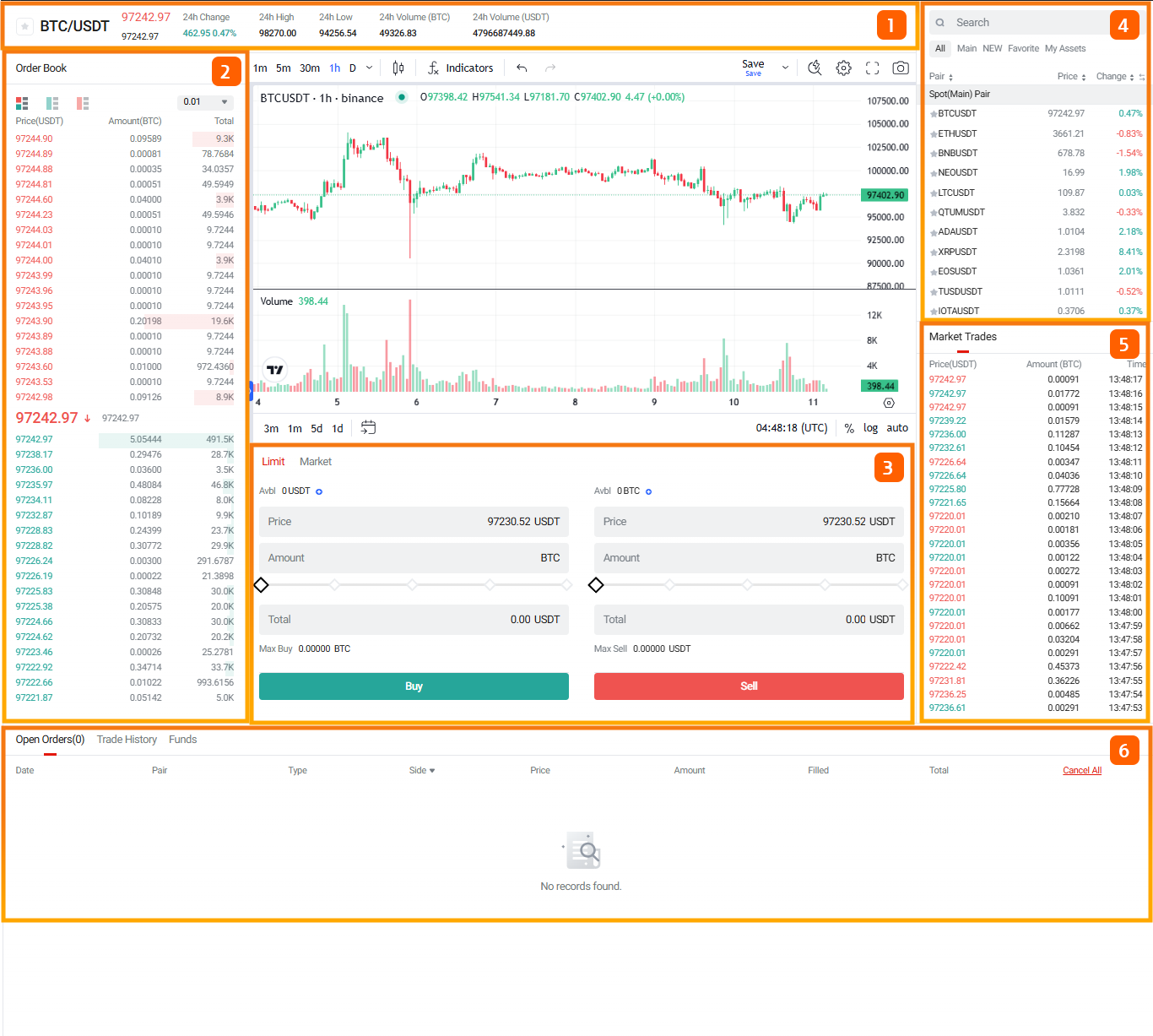Screen dimensions: 1153x1036
Task: Show buy orders only view icon
Action: coord(52,103)
